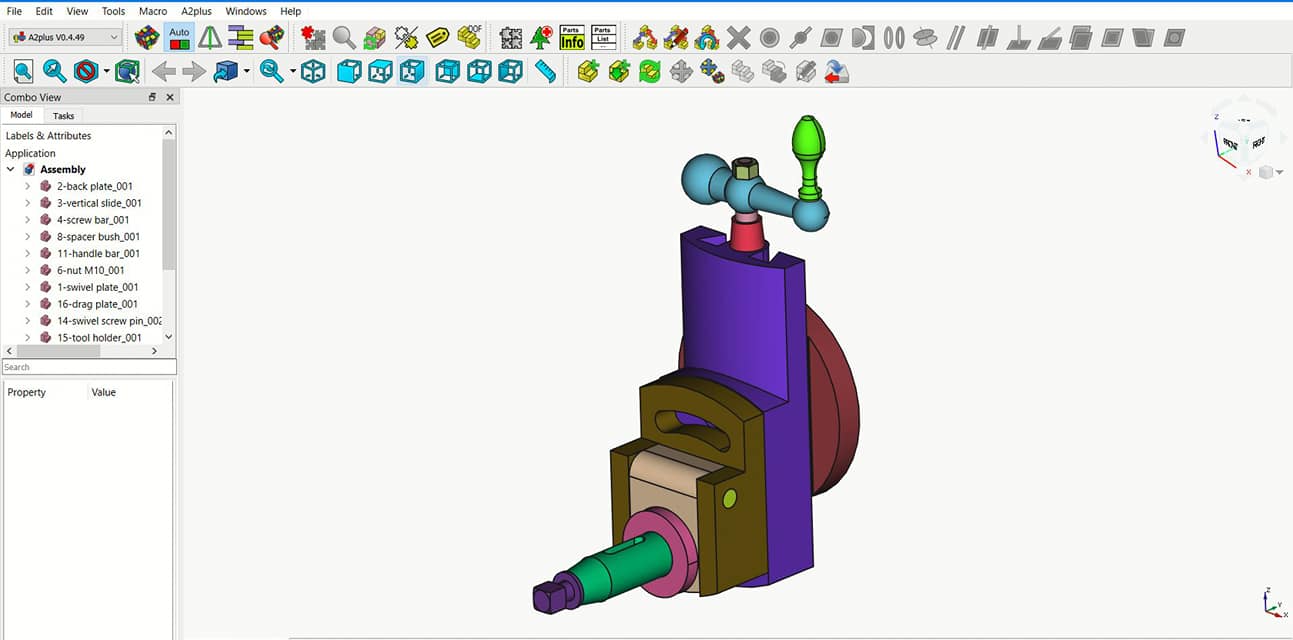Click the move part four-arrow icon
The image size is (1293, 640).
[x=681, y=71]
